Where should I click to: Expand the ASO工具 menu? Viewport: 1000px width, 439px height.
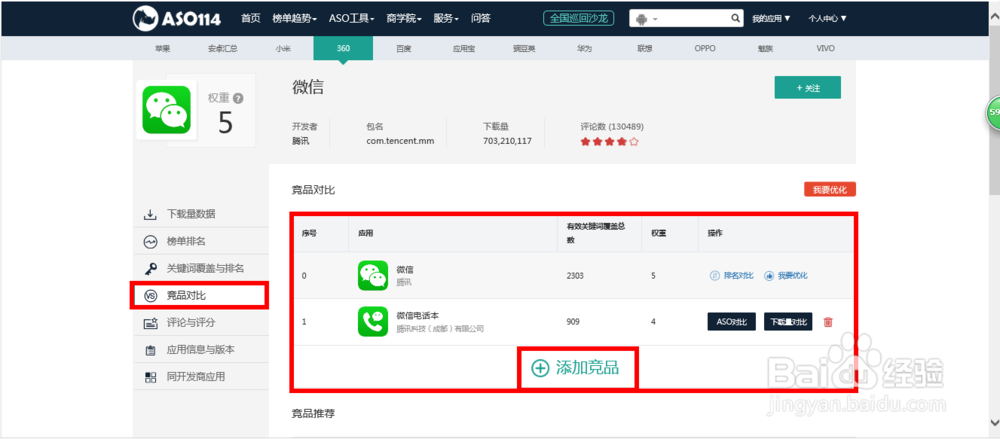351,19
